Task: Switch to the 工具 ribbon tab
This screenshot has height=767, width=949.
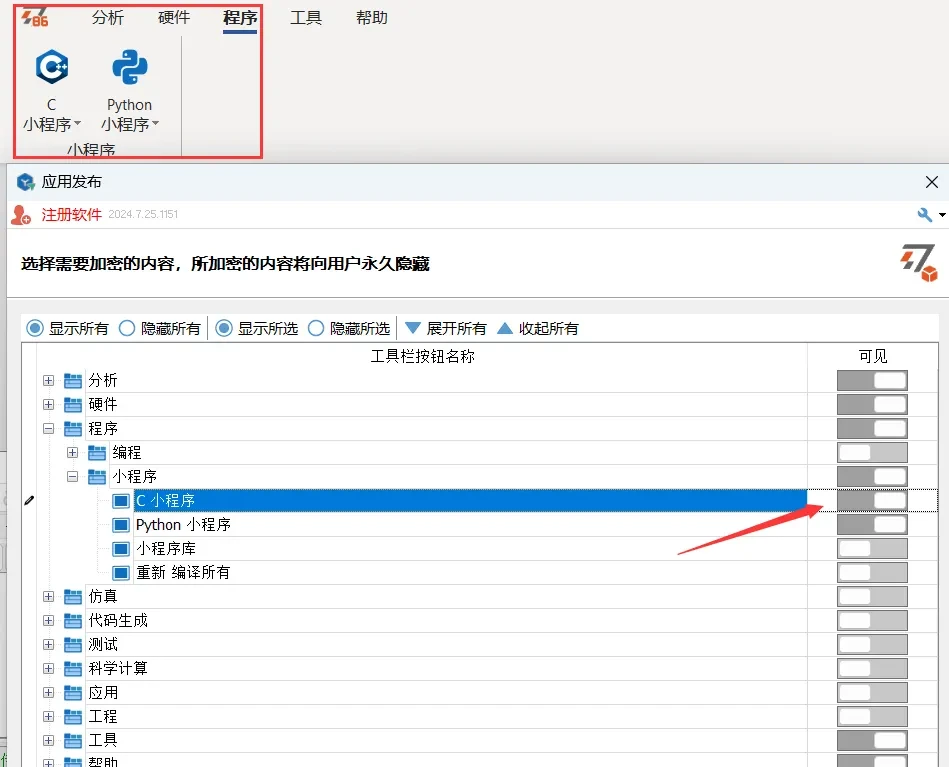Action: tap(306, 17)
